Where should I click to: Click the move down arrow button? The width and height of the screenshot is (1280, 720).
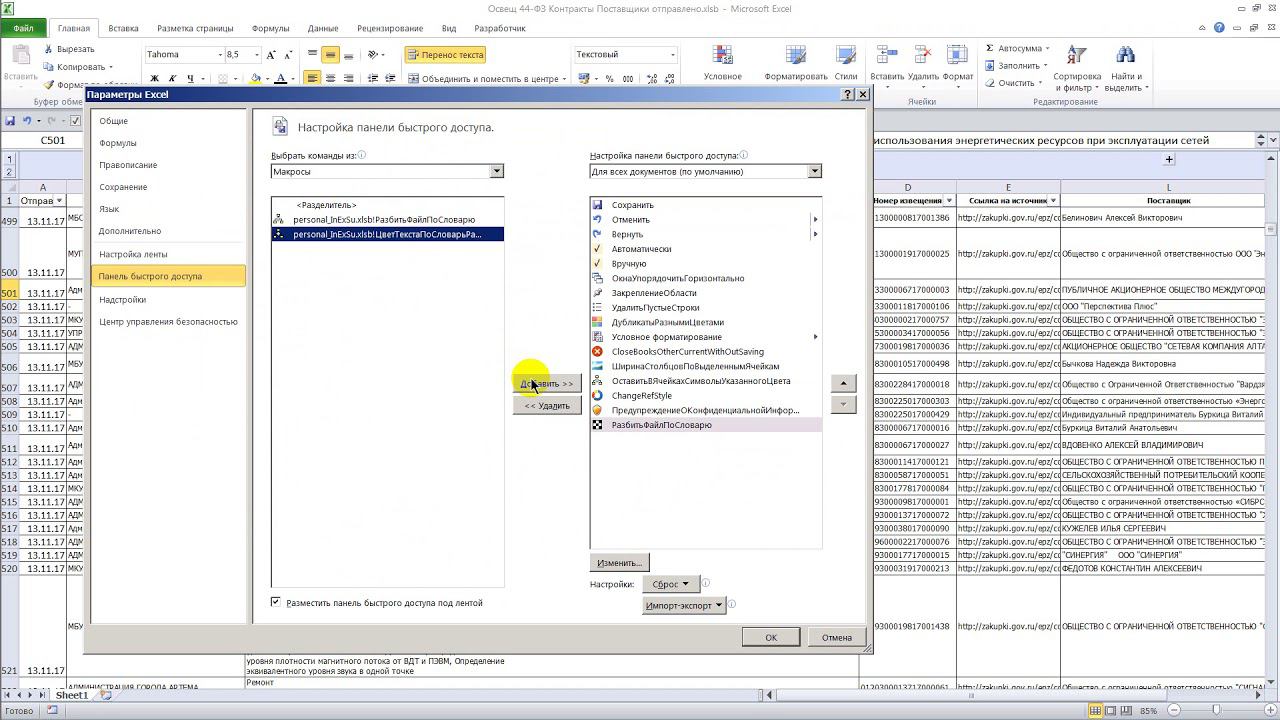tap(843, 404)
